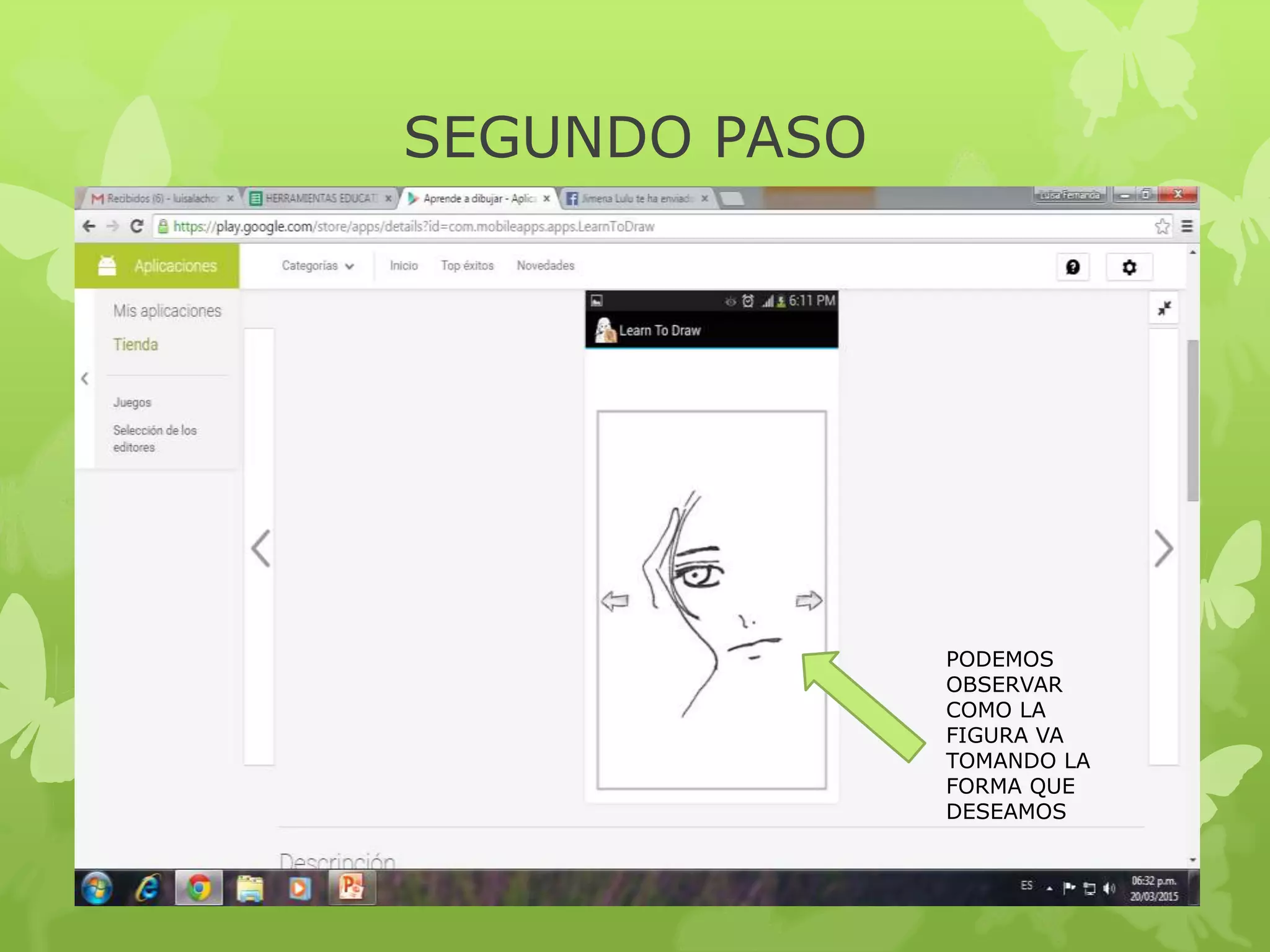This screenshot has width=1270, height=952.
Task: Click the Learn To Draw app screenshot
Action: (711, 545)
